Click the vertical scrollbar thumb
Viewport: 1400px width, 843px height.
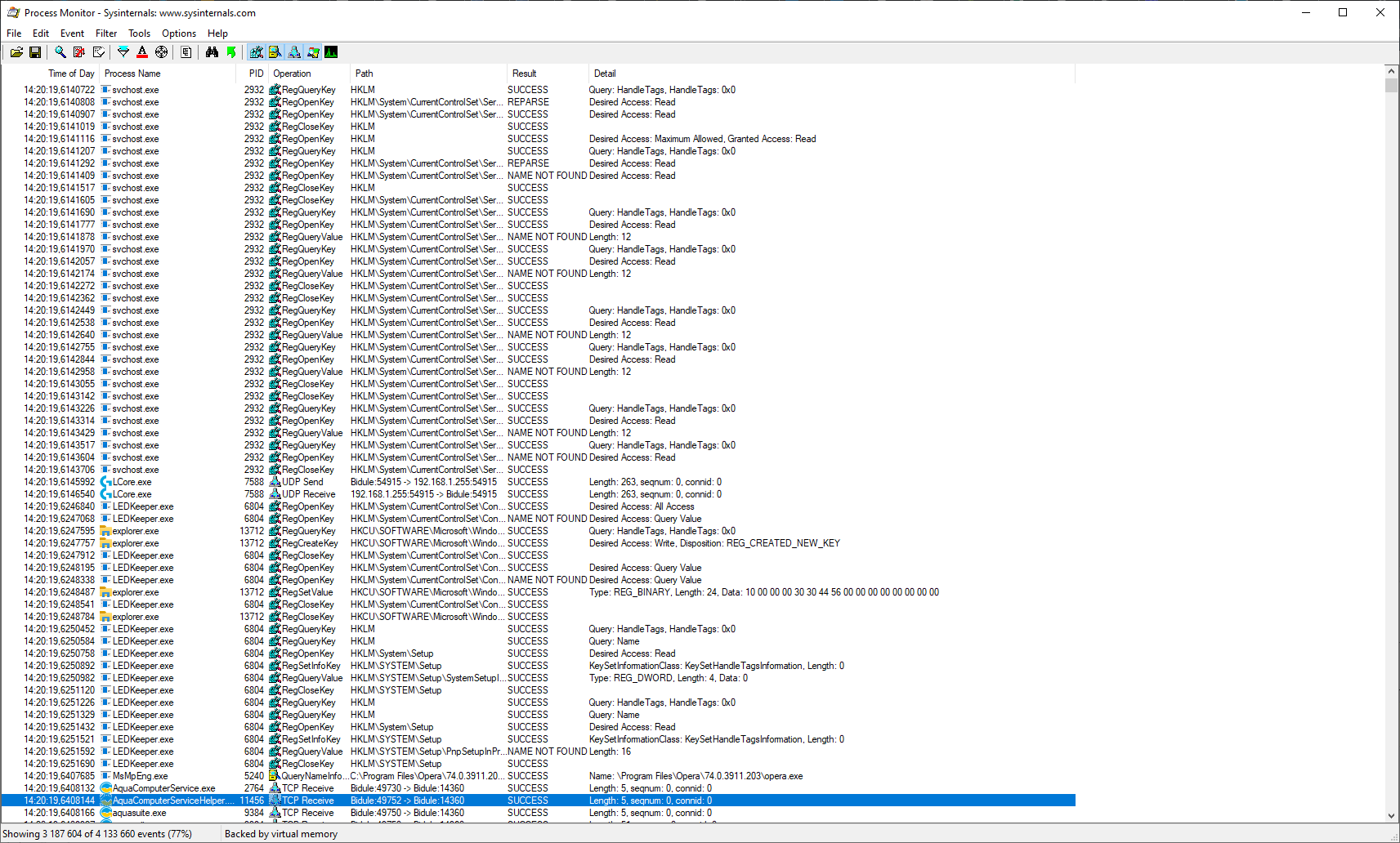(1392, 86)
